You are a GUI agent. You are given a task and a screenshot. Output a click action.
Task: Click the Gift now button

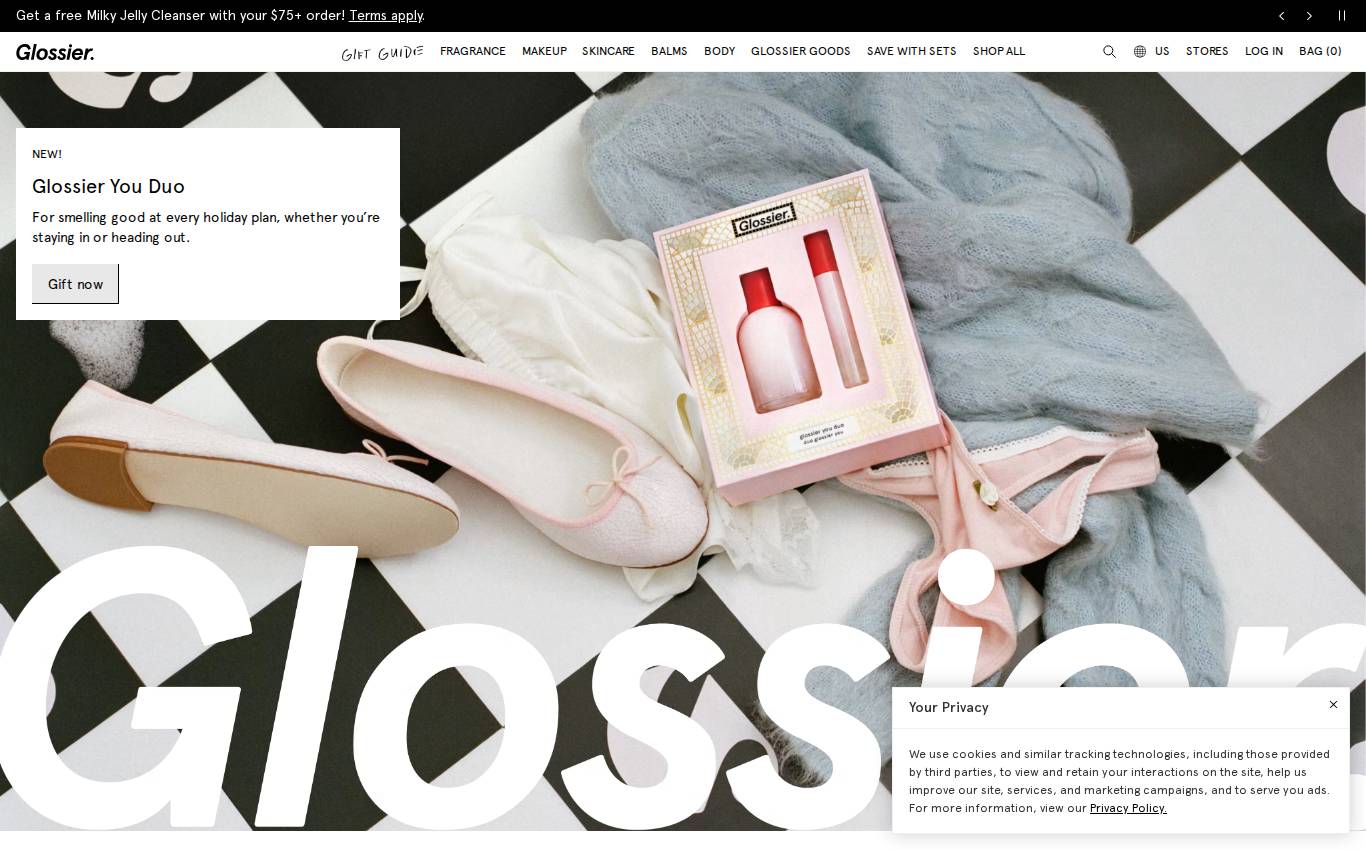(75, 284)
